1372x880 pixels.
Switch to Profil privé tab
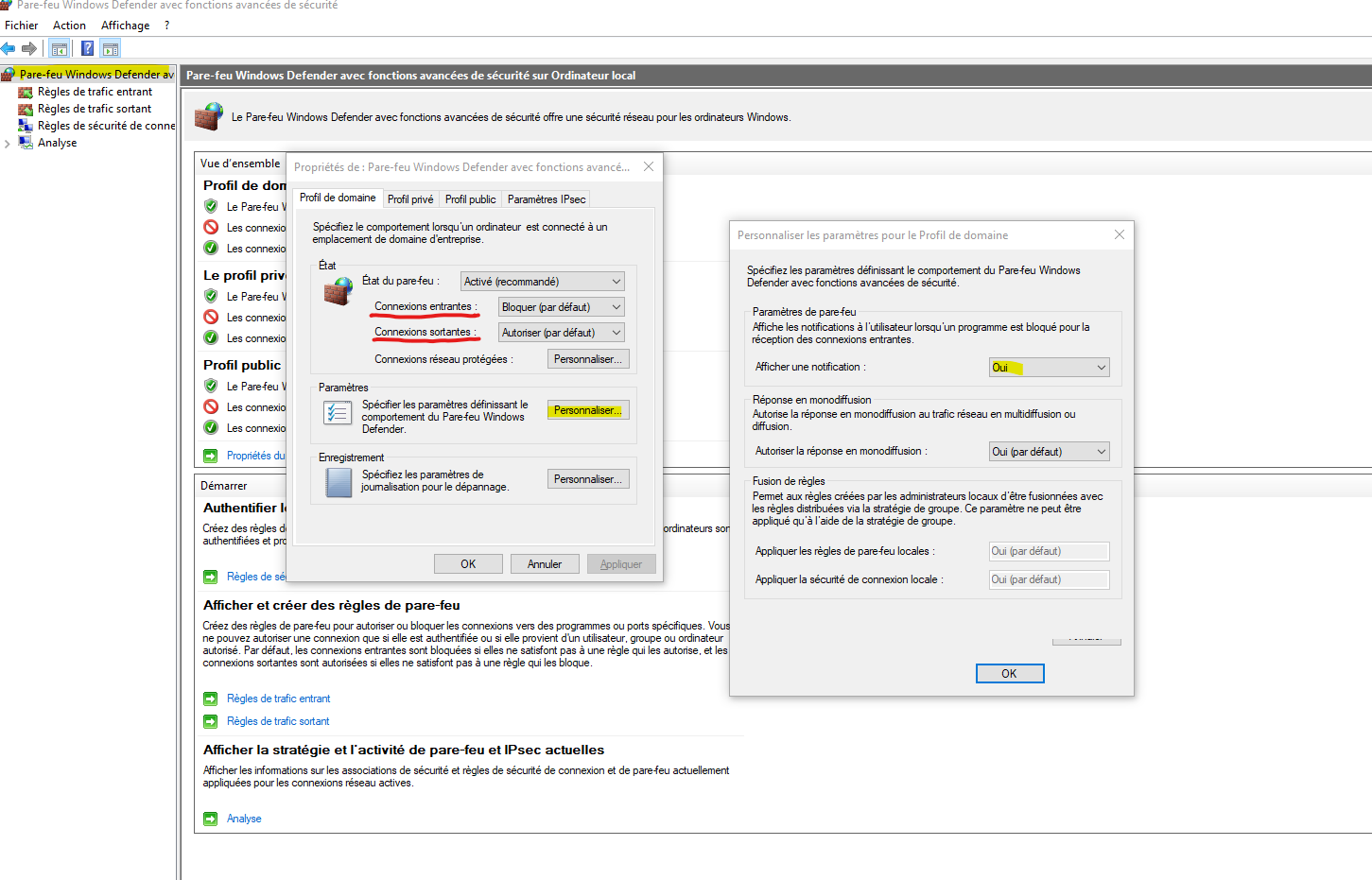[x=410, y=199]
